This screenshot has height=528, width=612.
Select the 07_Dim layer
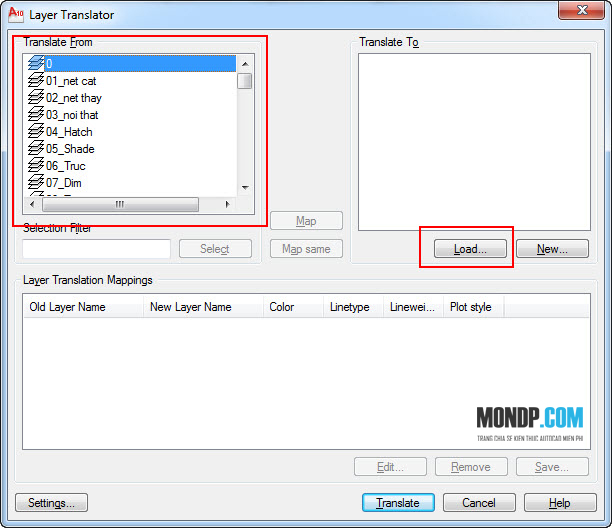64,183
